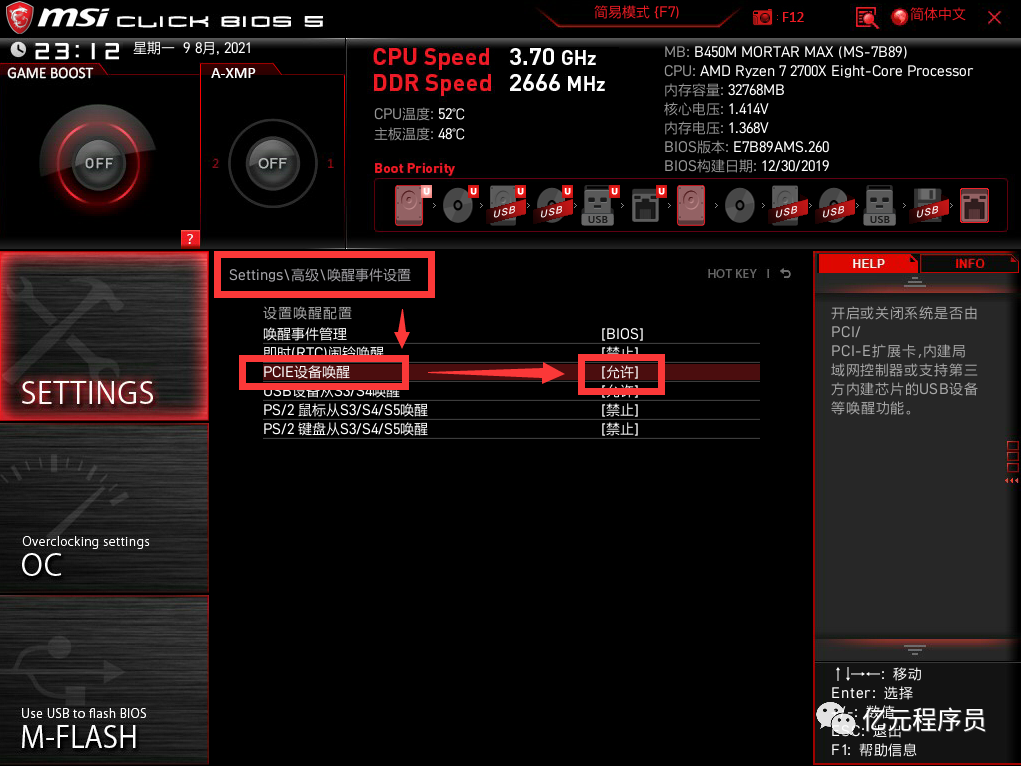This screenshot has width=1021, height=766.
Task: Select the legacy CD/DVD boot icon without U badge
Action: [740, 205]
